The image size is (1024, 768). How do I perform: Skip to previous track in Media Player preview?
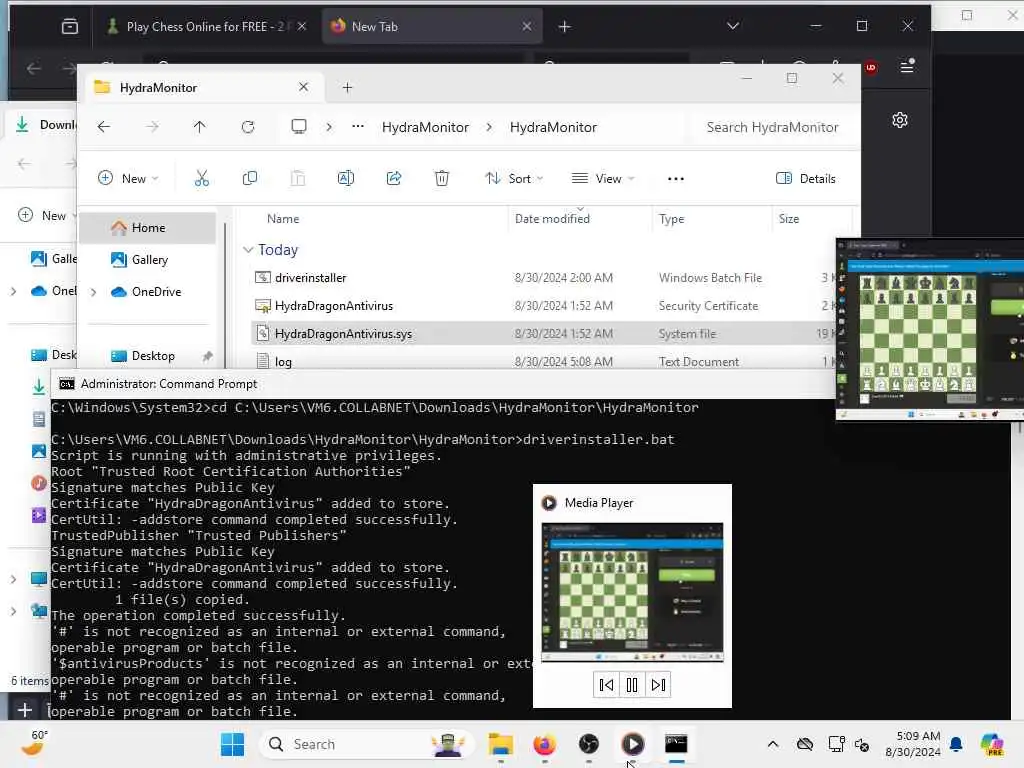coord(606,684)
